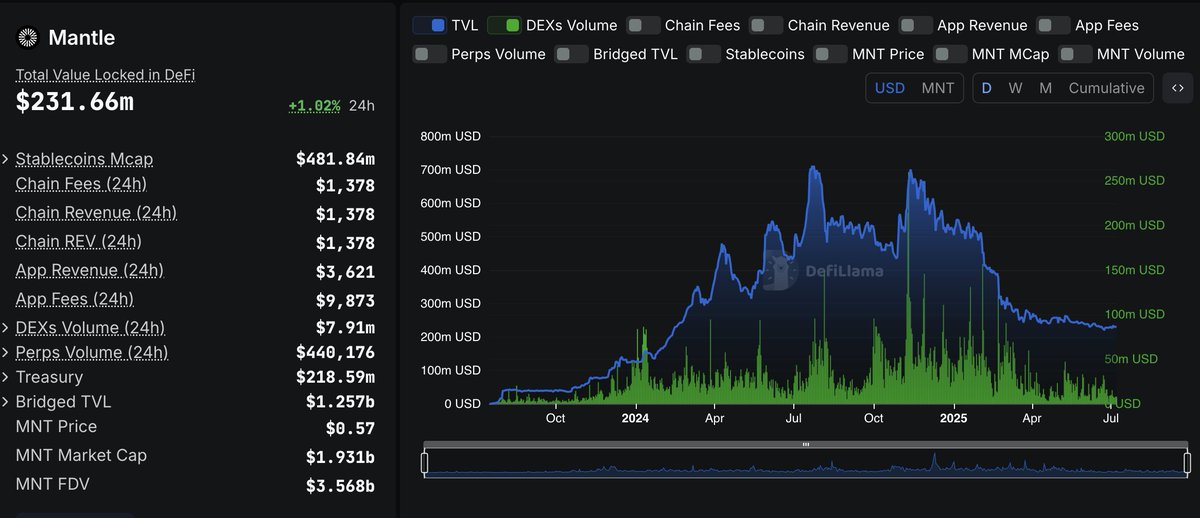Enable the Bridged TVL series
This screenshot has width=1200, height=518.
[x=571, y=54]
